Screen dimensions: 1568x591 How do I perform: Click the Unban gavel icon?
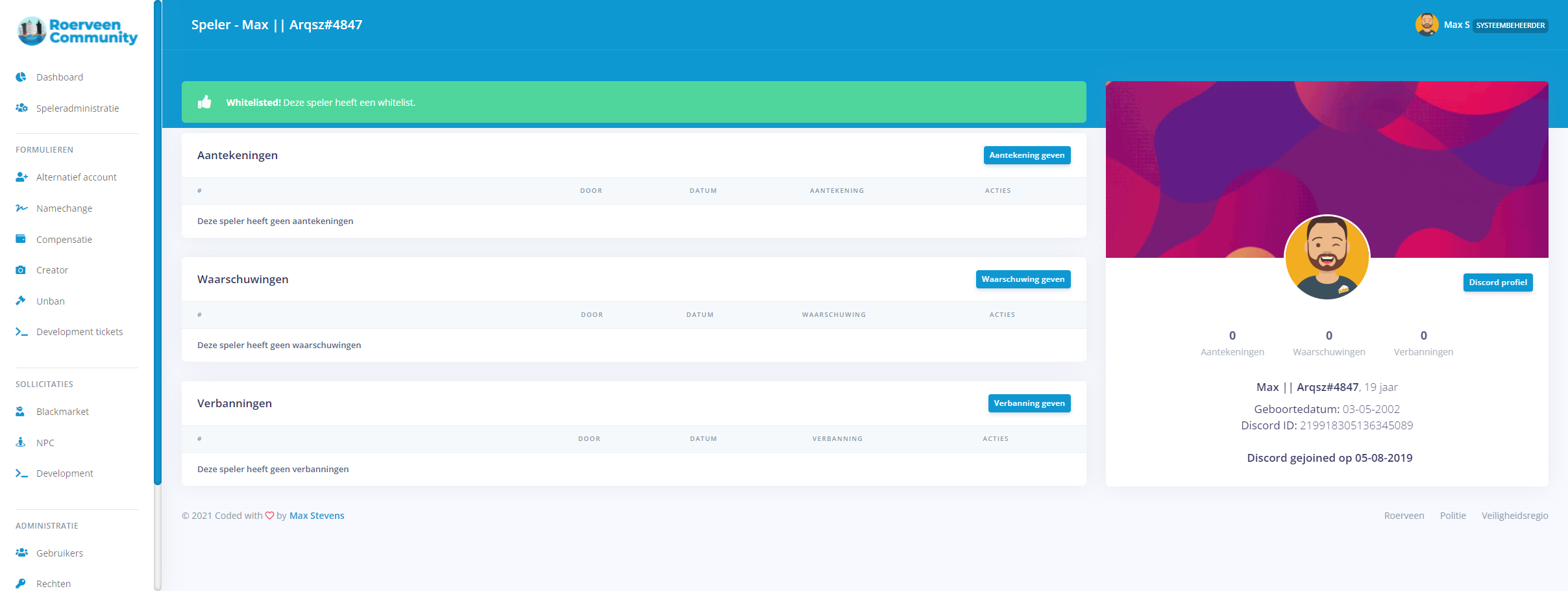tap(21, 301)
